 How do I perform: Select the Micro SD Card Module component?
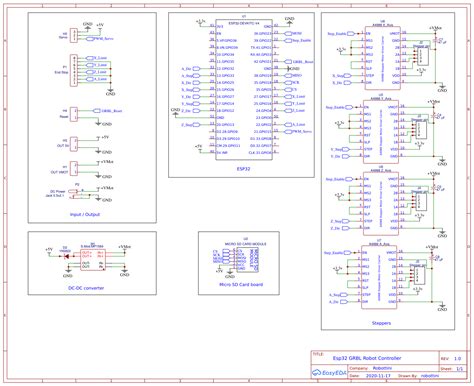coord(247,259)
